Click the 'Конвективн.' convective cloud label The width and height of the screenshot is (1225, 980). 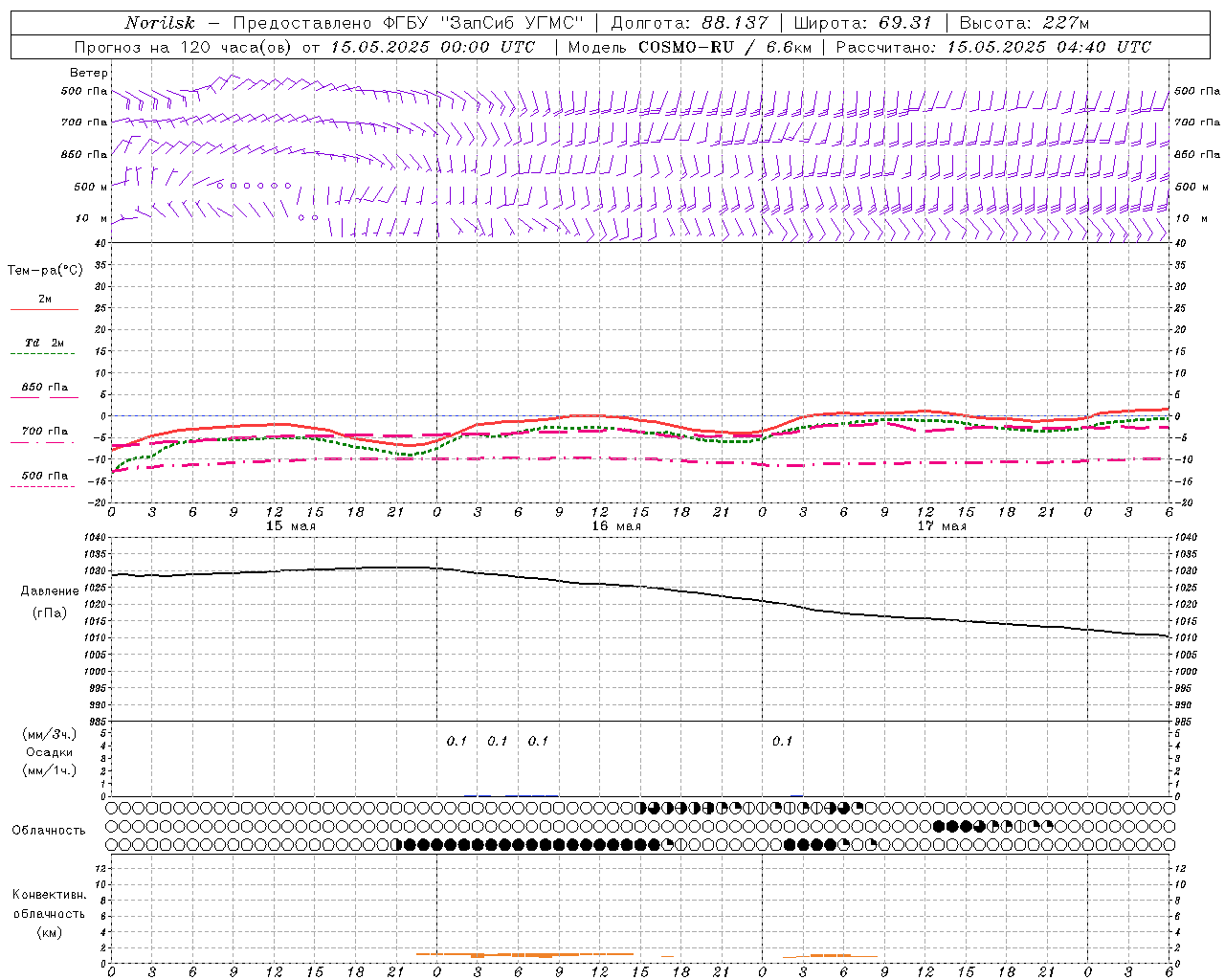click(x=49, y=895)
